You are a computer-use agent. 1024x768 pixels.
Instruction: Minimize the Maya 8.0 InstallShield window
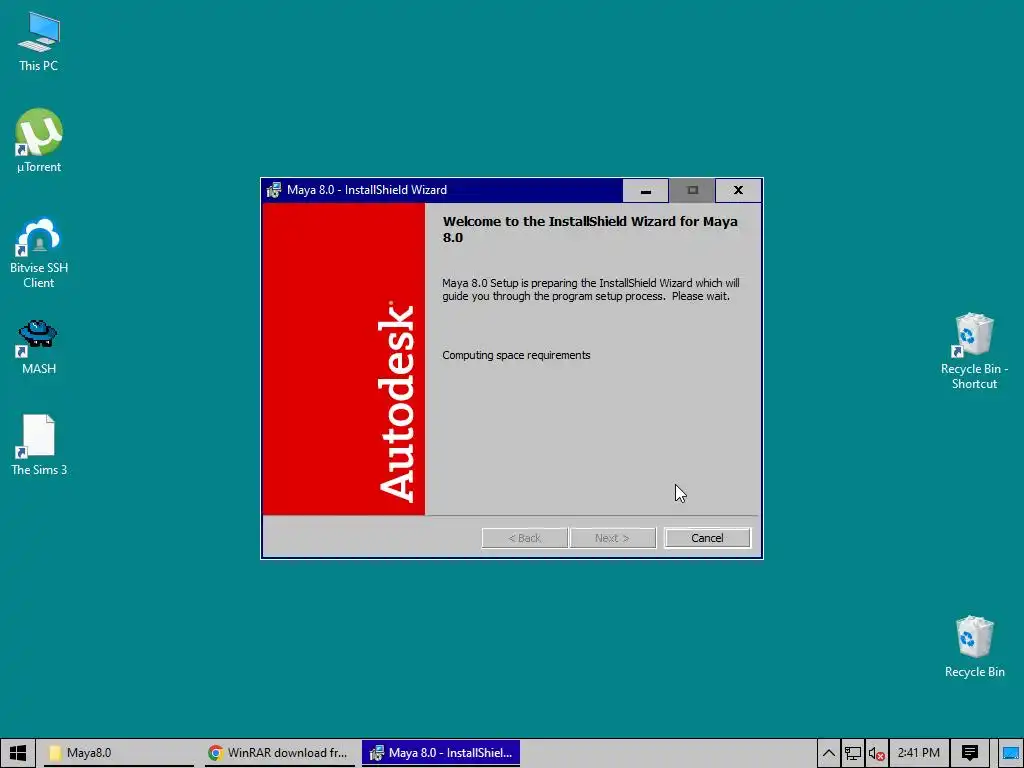point(645,190)
